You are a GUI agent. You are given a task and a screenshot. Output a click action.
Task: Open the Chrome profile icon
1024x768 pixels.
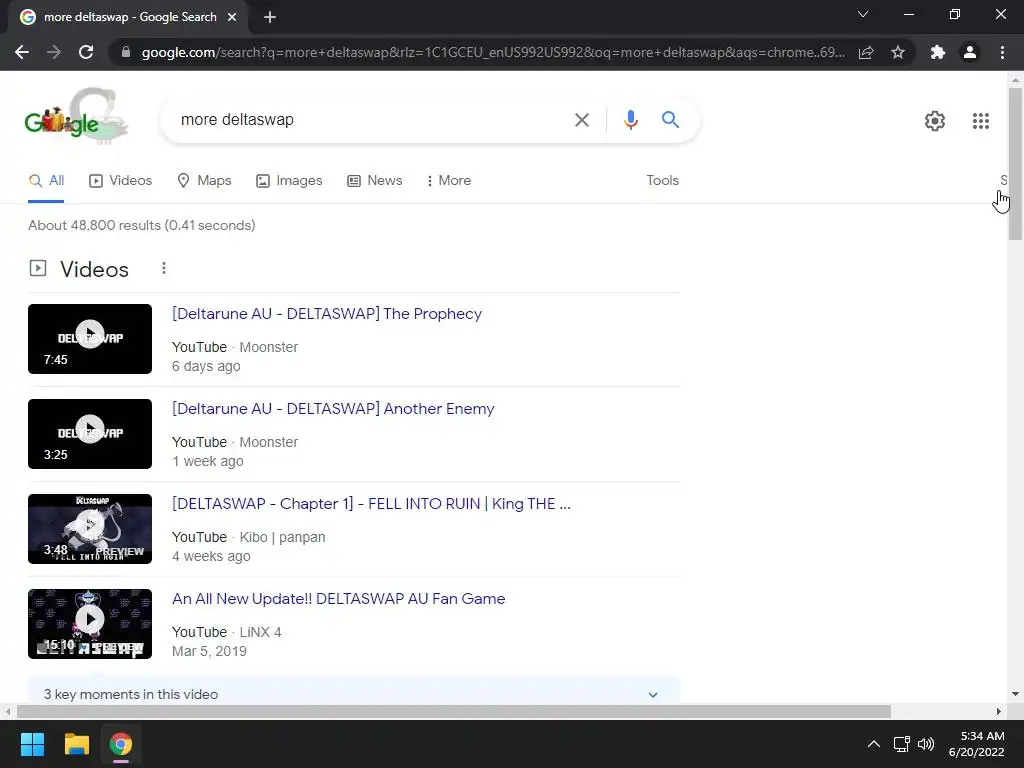pyautogui.click(x=970, y=52)
